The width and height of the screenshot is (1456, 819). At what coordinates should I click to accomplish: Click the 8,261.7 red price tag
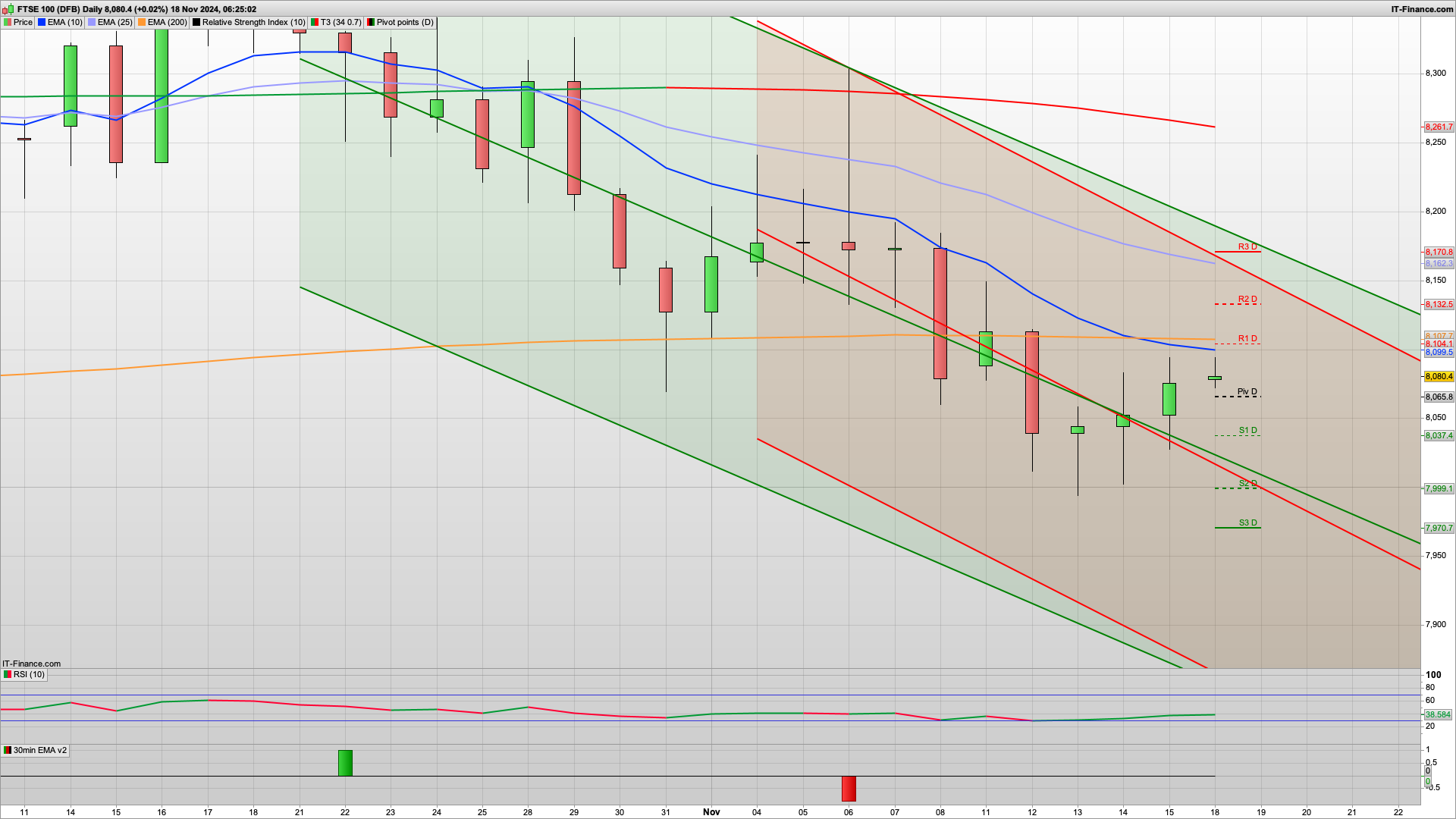point(1439,127)
